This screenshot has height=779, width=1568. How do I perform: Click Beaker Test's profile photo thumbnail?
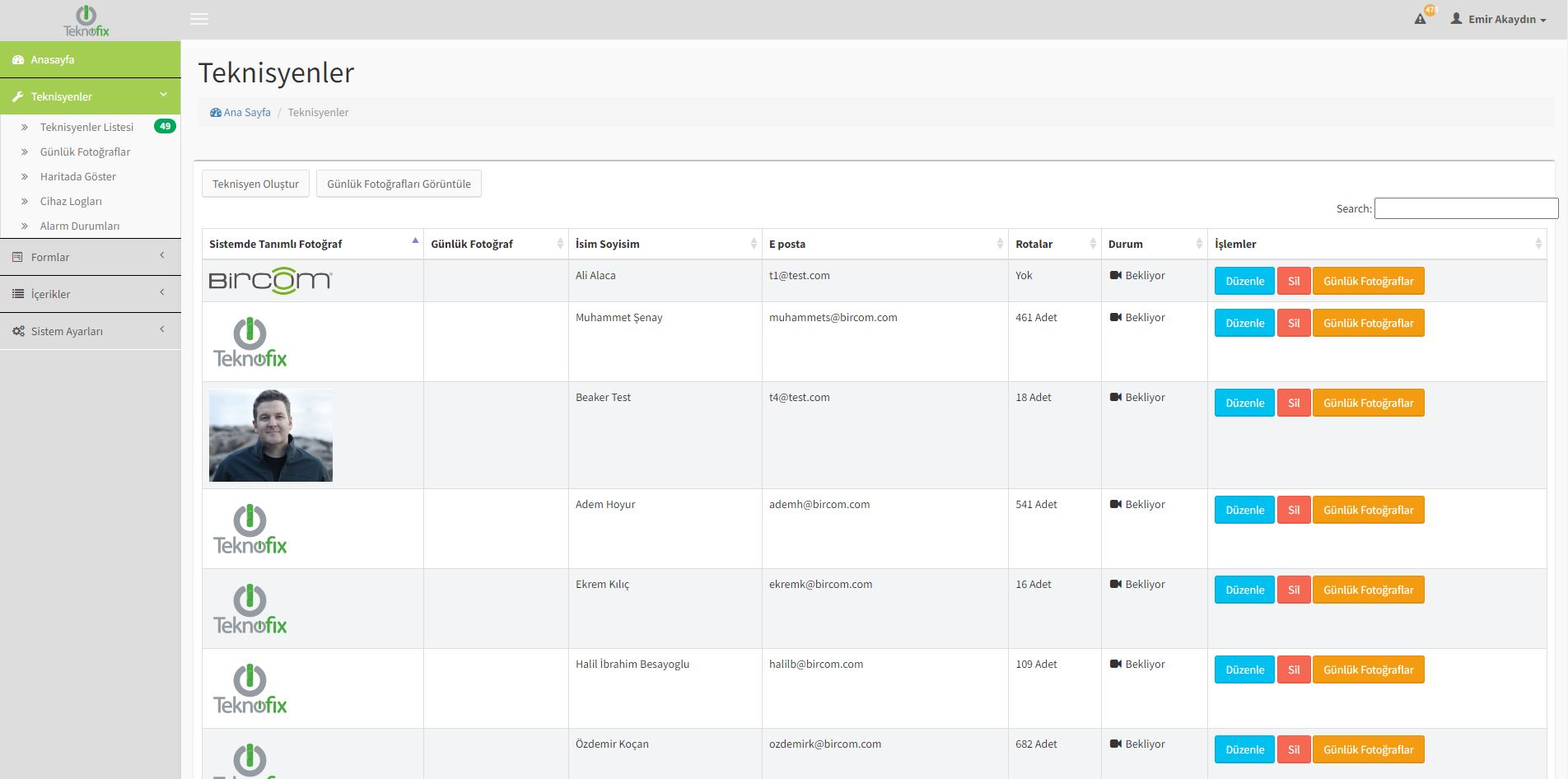[271, 436]
